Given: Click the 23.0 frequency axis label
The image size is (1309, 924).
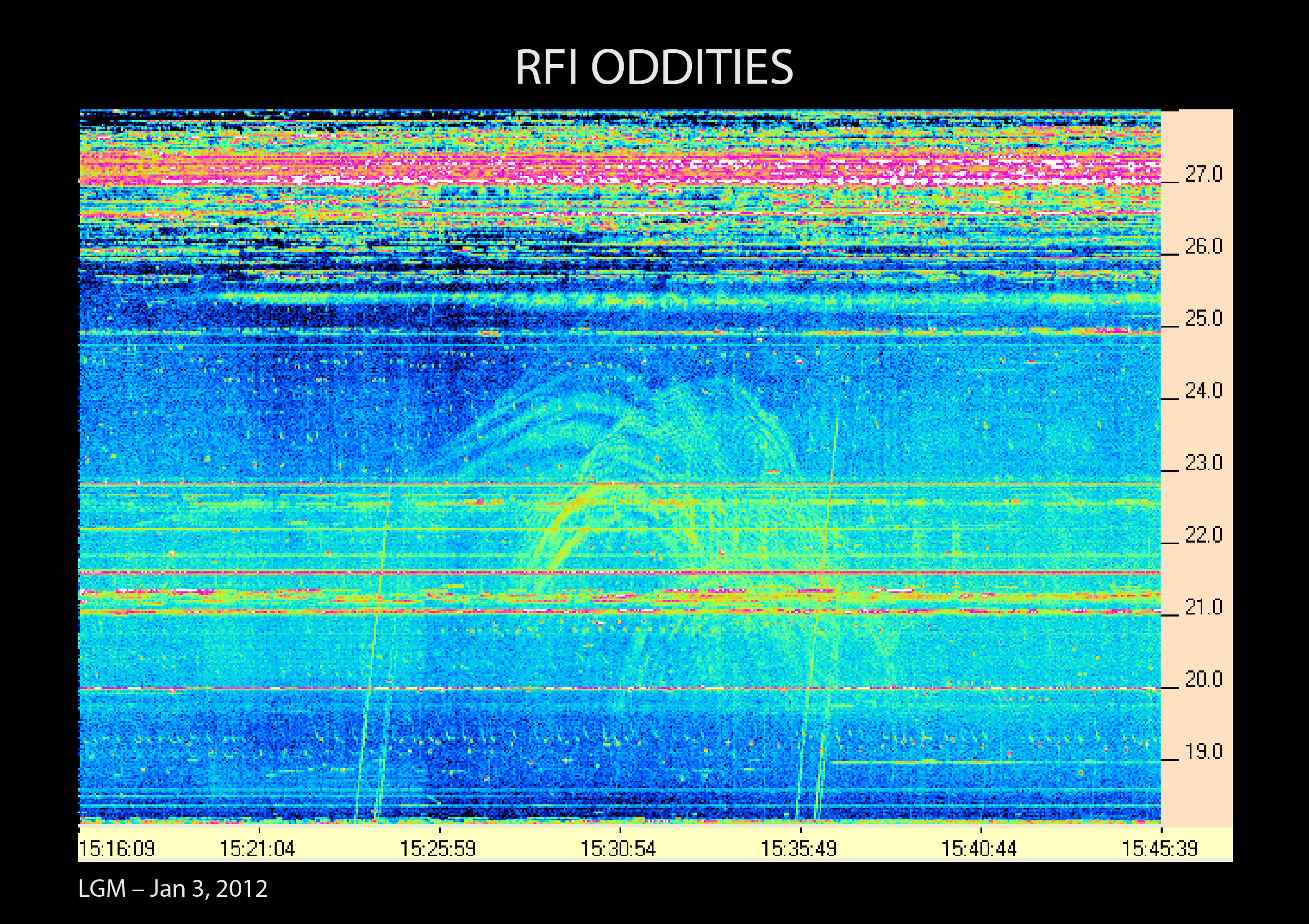Looking at the screenshot, I should coord(1204,463).
